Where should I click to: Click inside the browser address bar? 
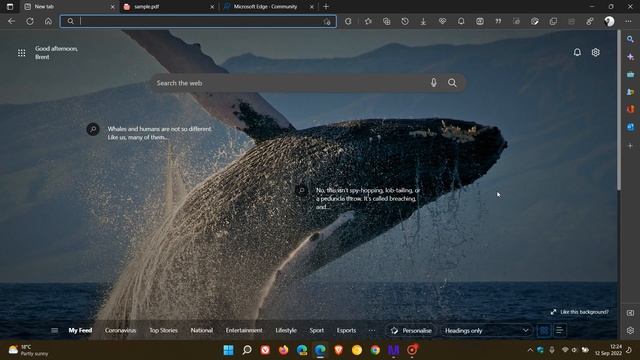pos(198,21)
